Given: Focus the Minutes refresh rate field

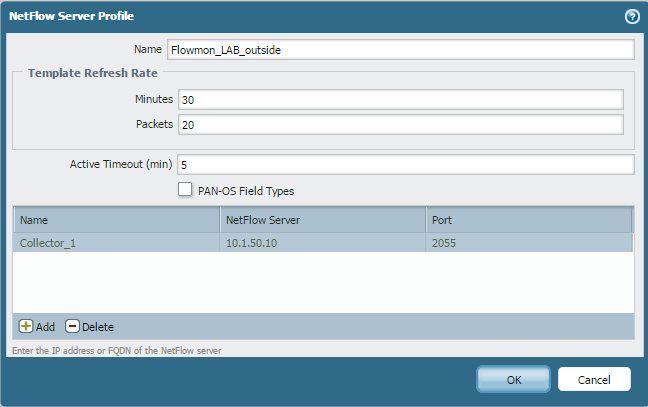Looking at the screenshot, I should (x=400, y=100).
